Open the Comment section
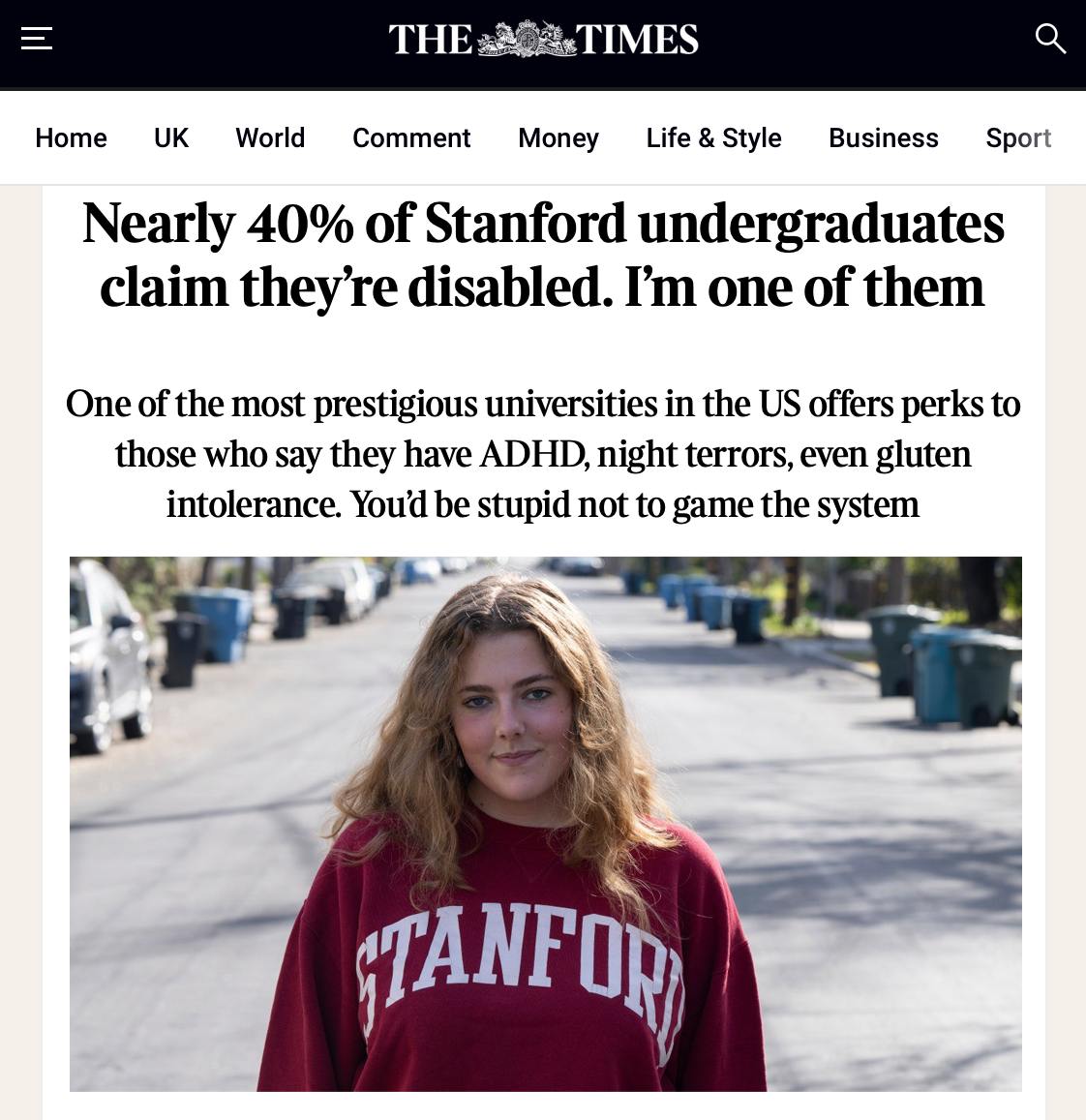Screen dimensions: 1086x1120 [x=411, y=138]
